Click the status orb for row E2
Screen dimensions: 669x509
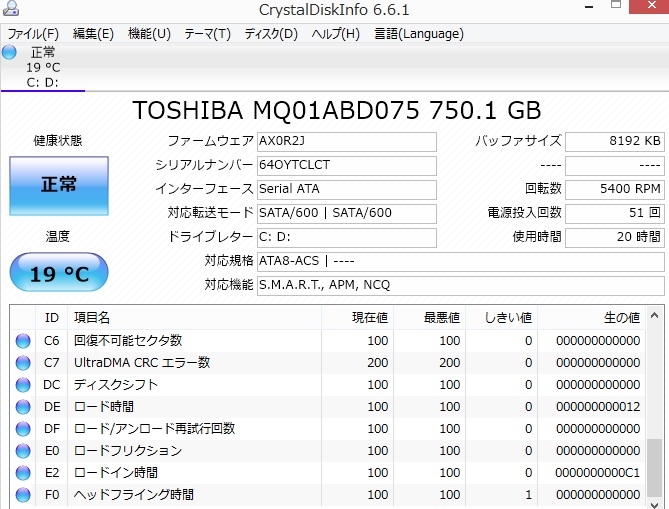pyautogui.click(x=23, y=473)
